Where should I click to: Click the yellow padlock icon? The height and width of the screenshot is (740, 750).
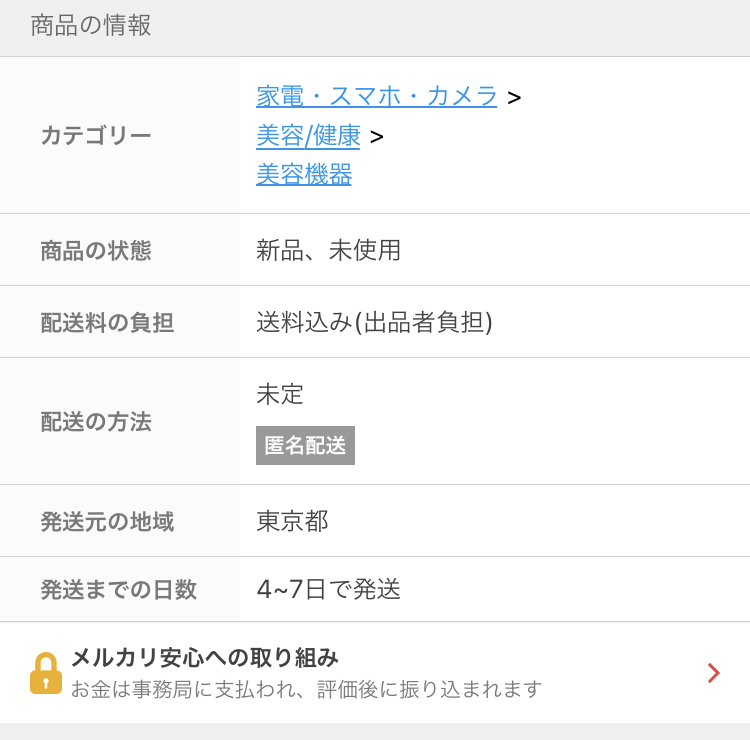(45, 673)
